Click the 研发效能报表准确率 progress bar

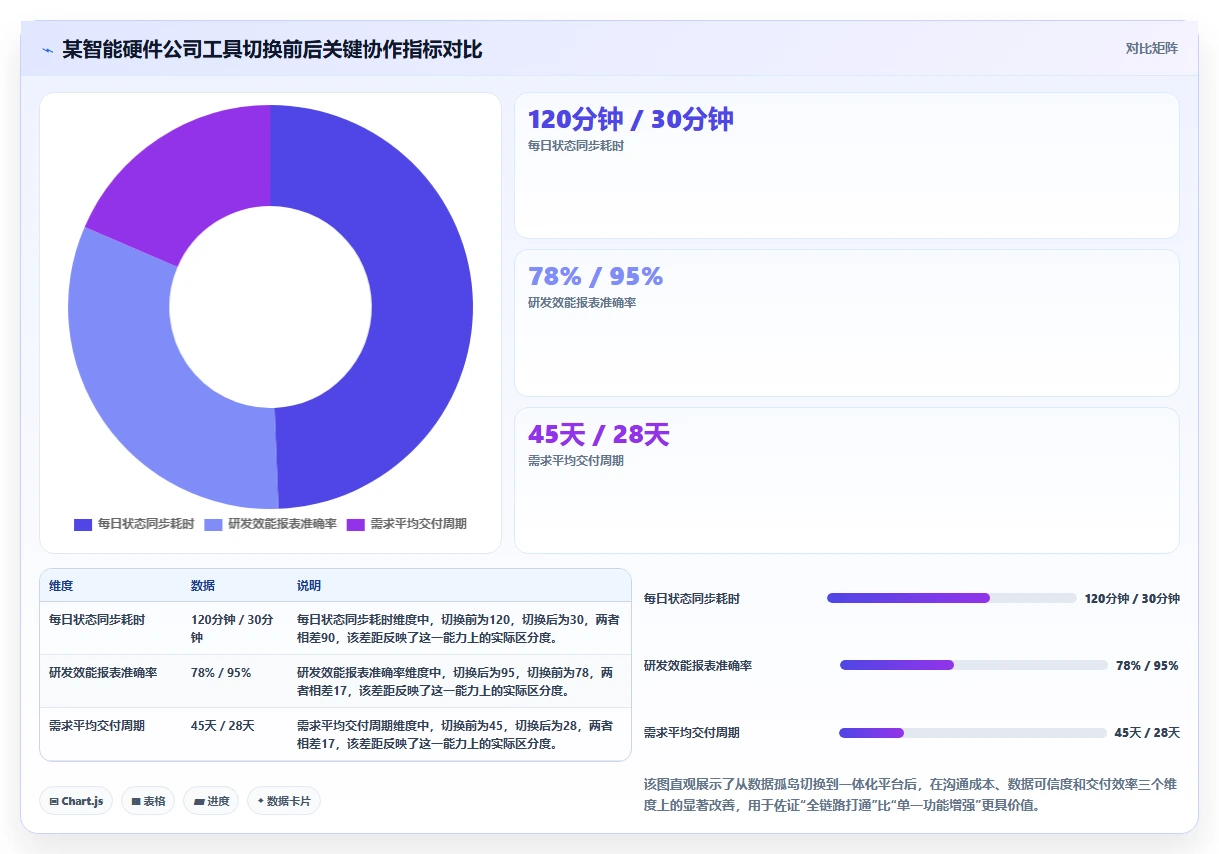(973, 665)
